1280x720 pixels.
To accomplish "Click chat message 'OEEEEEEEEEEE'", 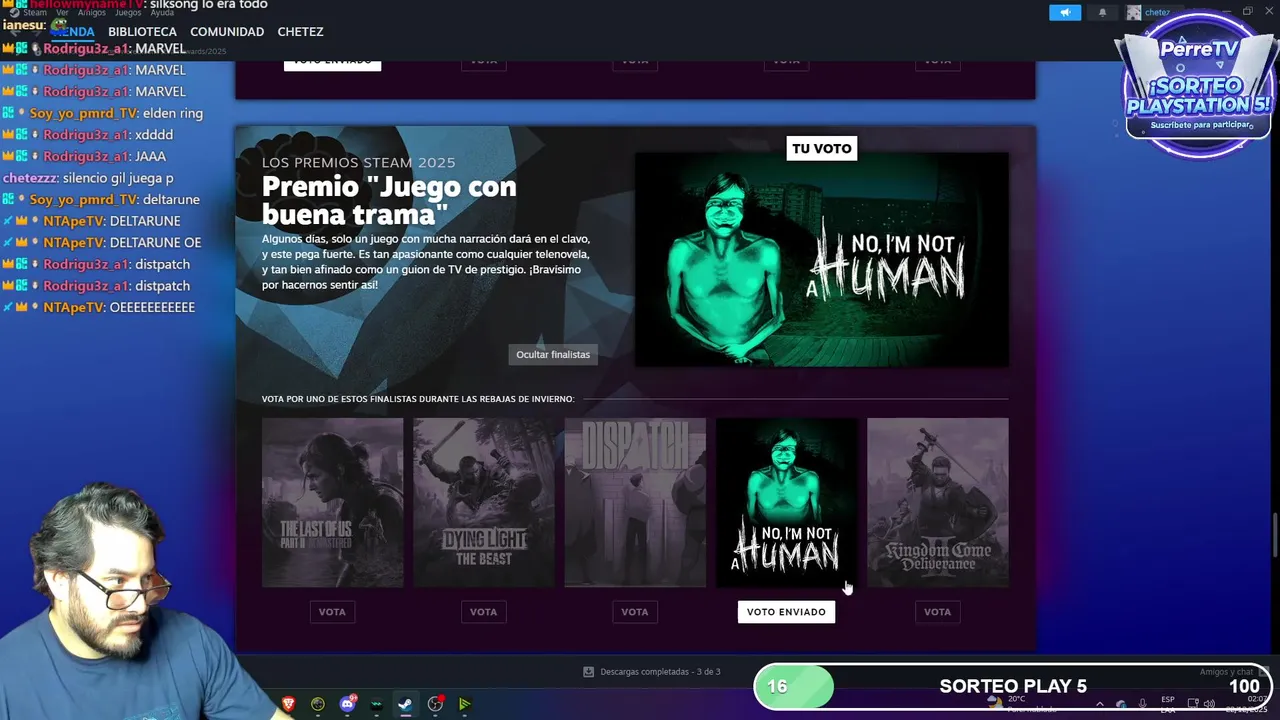I will coord(152,308).
